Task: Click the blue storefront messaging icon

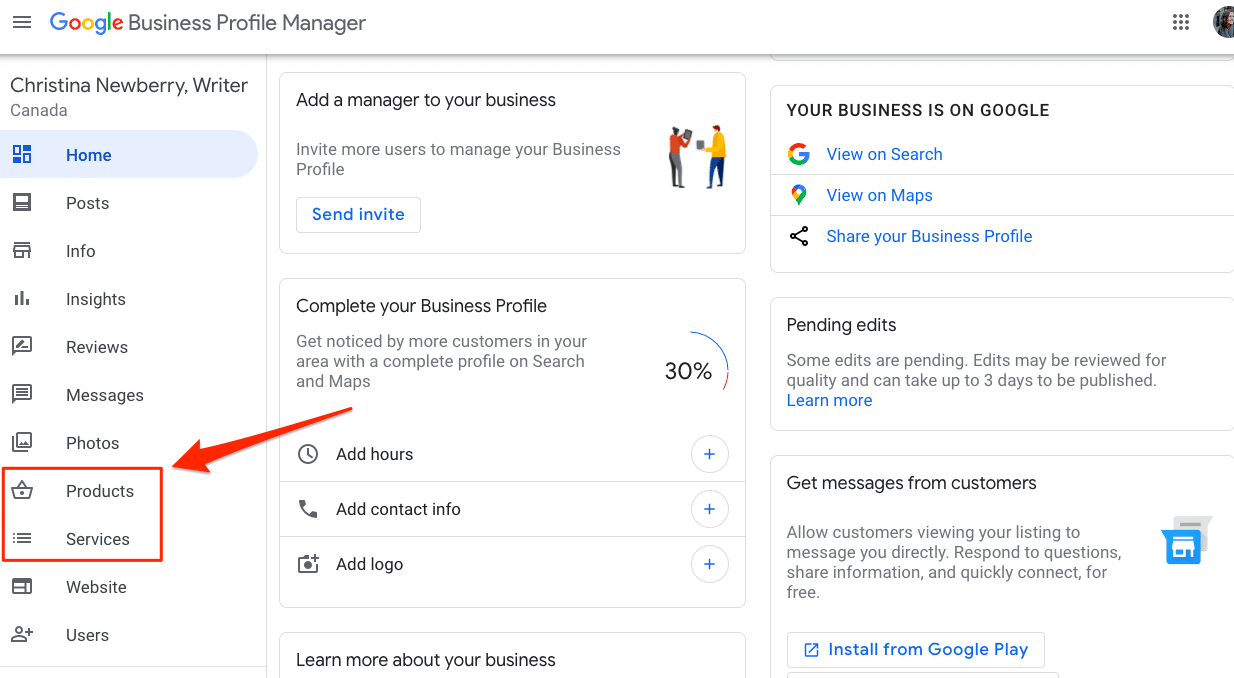Action: [1185, 541]
